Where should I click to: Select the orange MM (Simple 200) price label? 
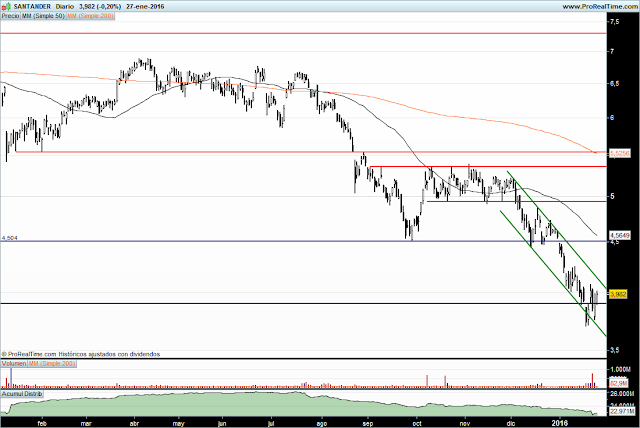click(x=90, y=16)
